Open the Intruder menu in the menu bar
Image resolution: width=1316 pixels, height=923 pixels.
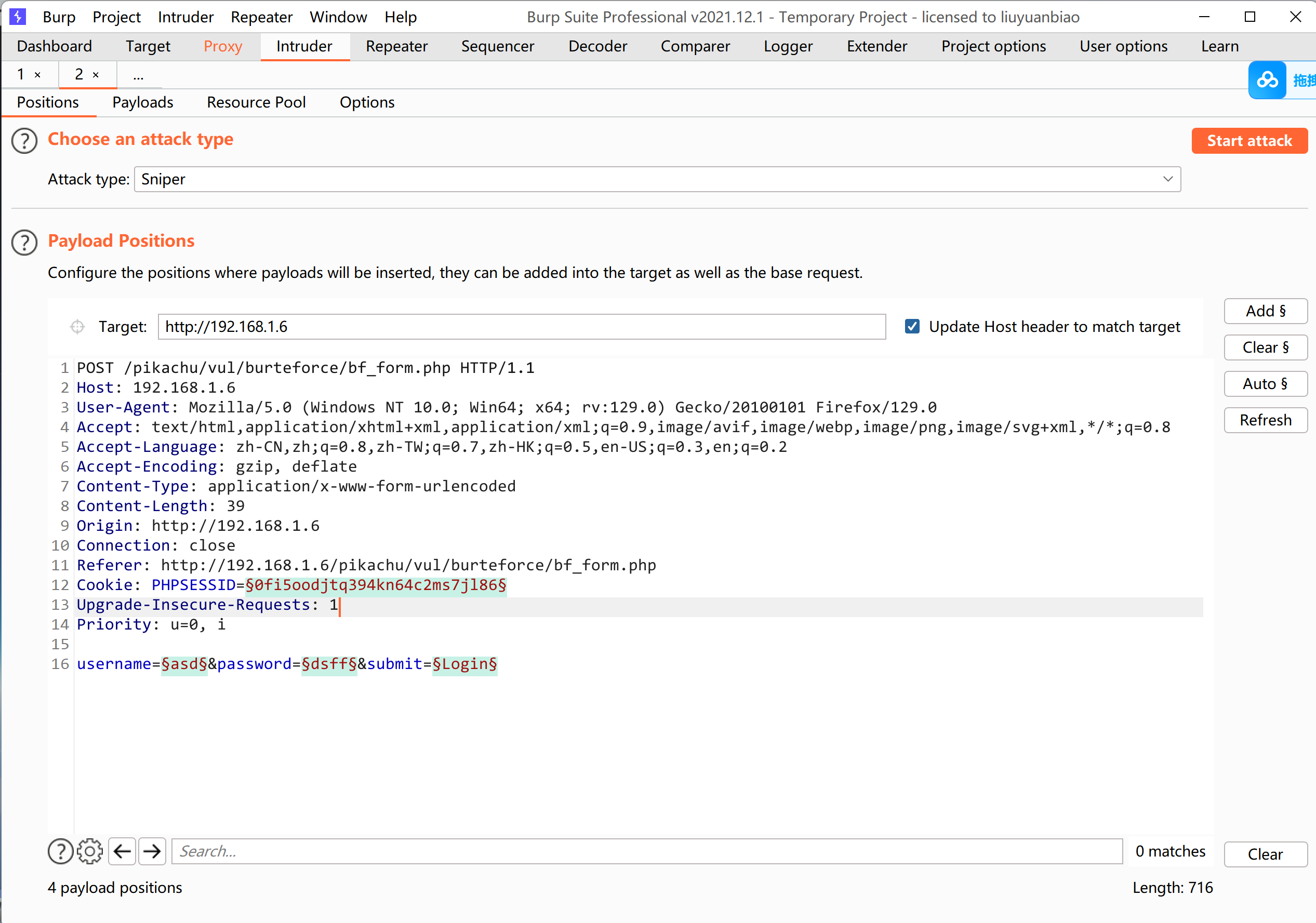pos(185,17)
